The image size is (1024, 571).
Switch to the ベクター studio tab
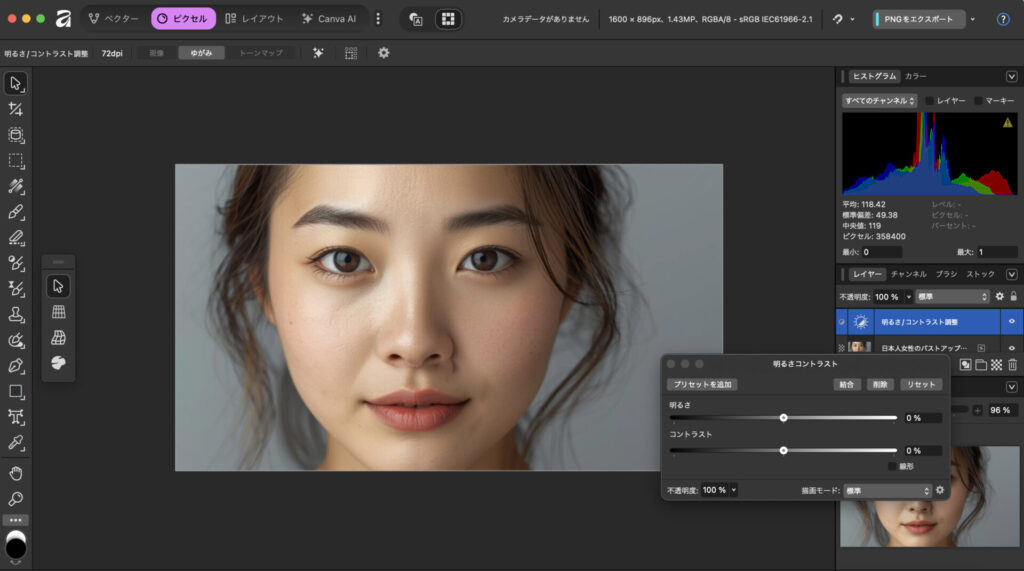click(114, 18)
